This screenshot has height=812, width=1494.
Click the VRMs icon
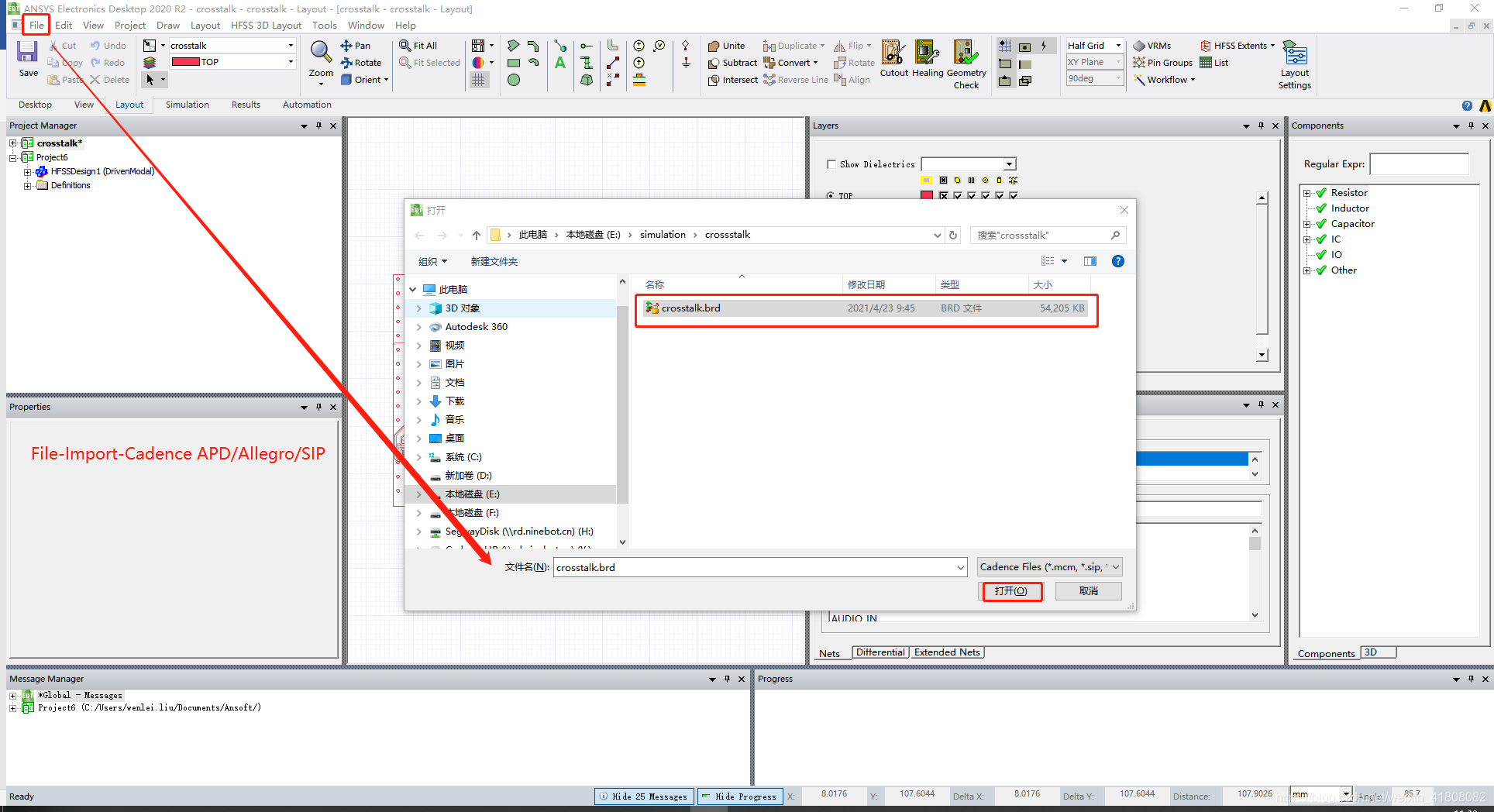click(1139, 46)
